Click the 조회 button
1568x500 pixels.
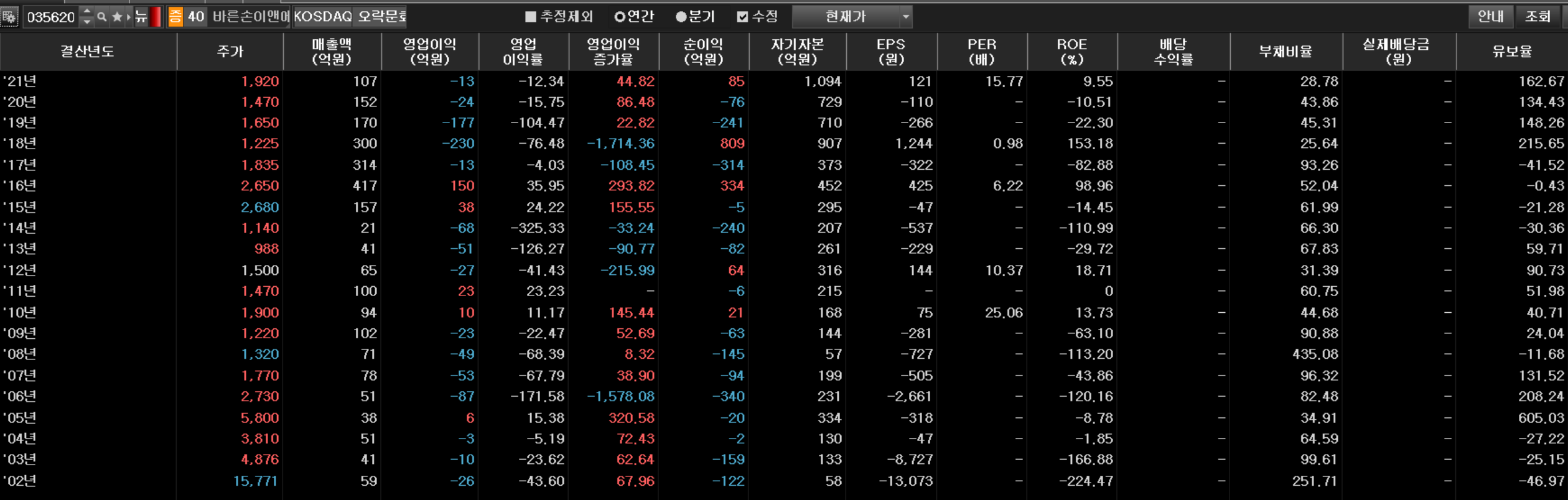1538,16
